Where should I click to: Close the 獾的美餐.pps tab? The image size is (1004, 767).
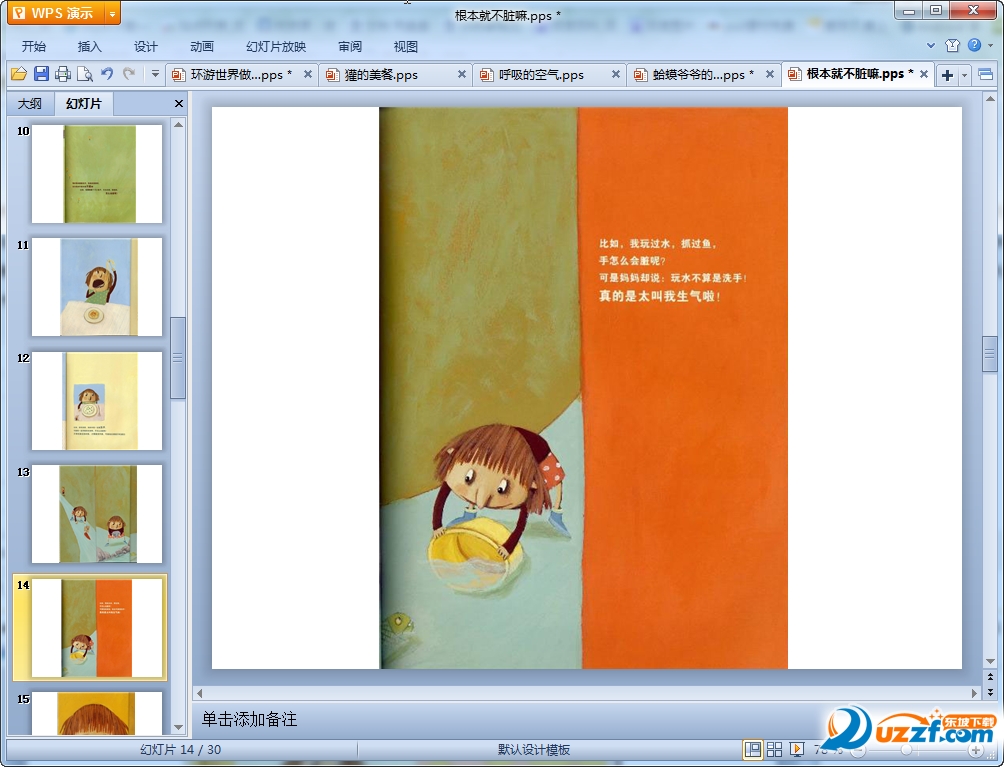[462, 74]
